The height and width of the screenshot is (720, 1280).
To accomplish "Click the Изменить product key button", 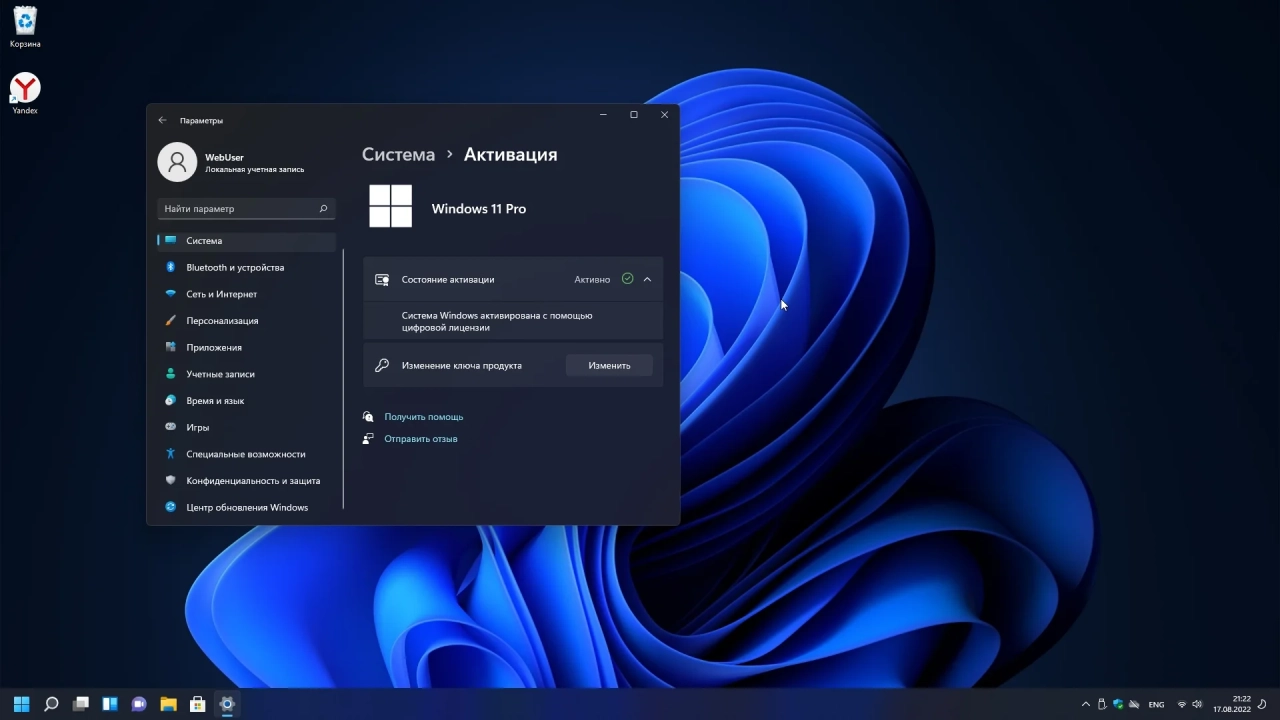I will [609, 366].
